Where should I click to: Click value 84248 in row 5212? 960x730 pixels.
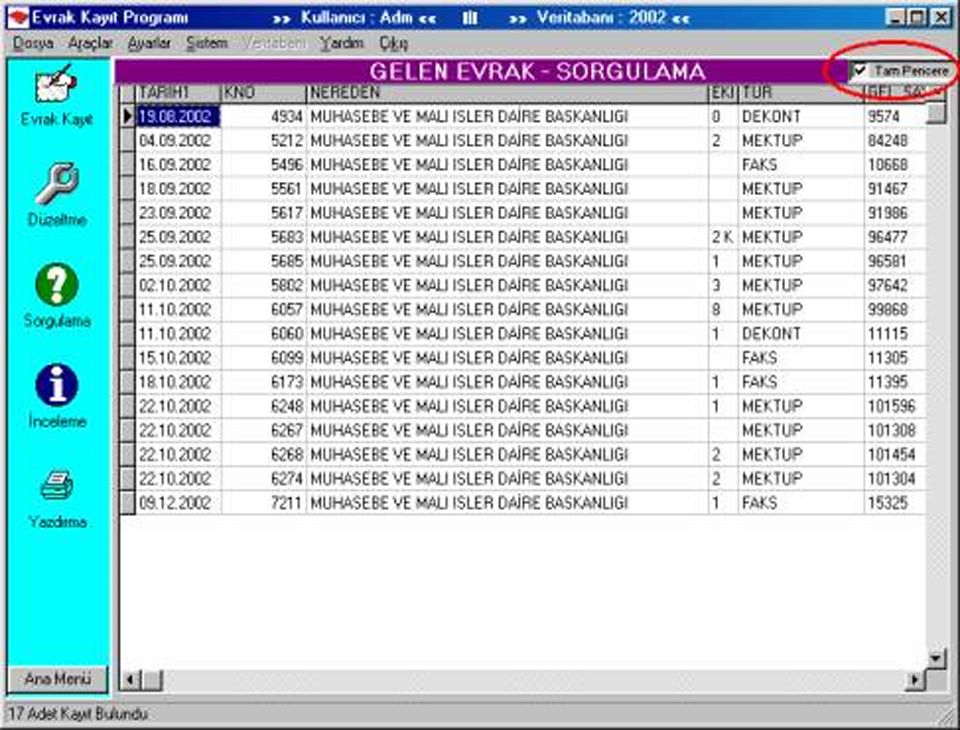point(894,141)
